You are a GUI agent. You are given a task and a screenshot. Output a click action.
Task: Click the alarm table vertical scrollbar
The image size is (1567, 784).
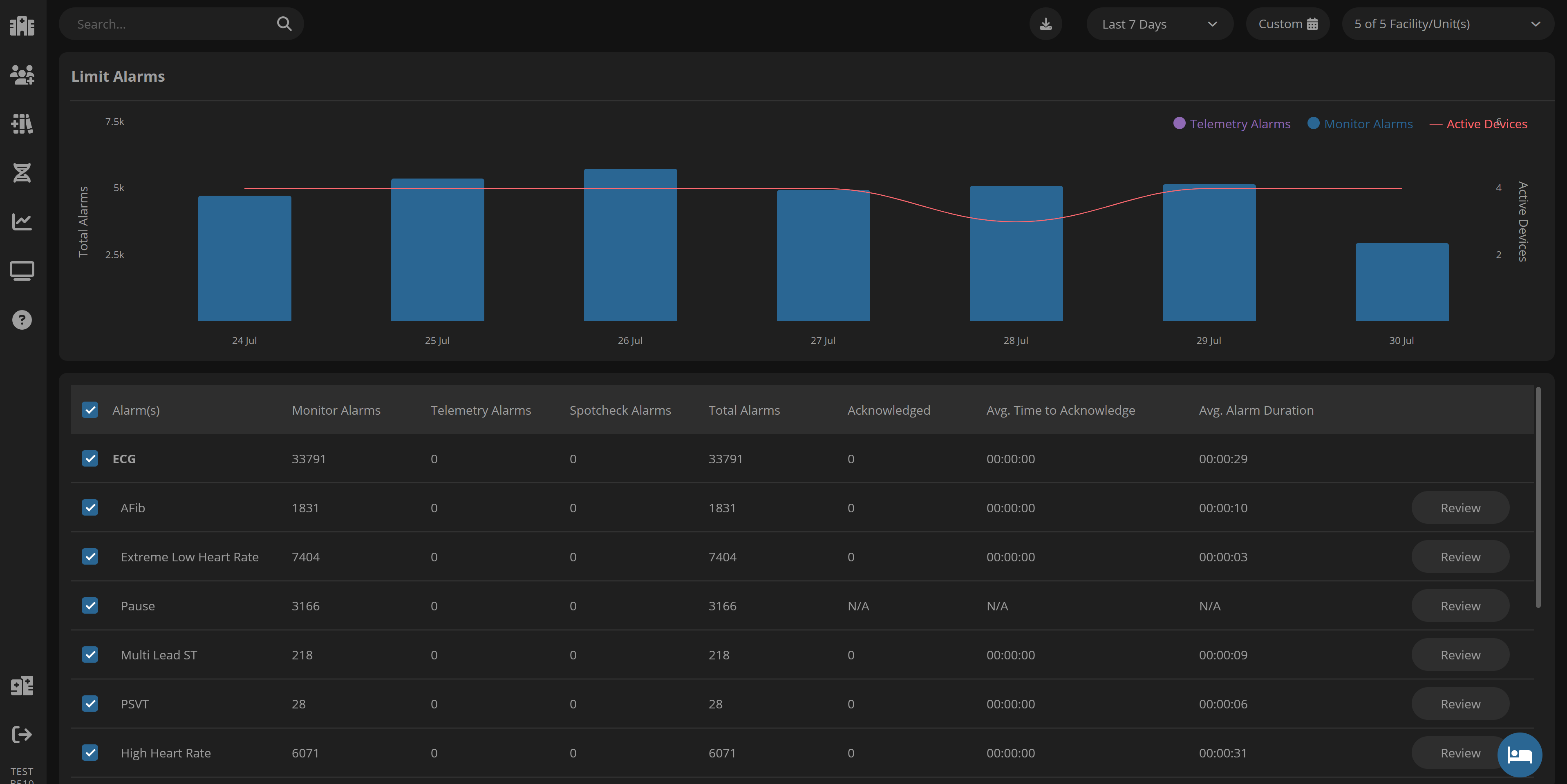pos(1538,497)
